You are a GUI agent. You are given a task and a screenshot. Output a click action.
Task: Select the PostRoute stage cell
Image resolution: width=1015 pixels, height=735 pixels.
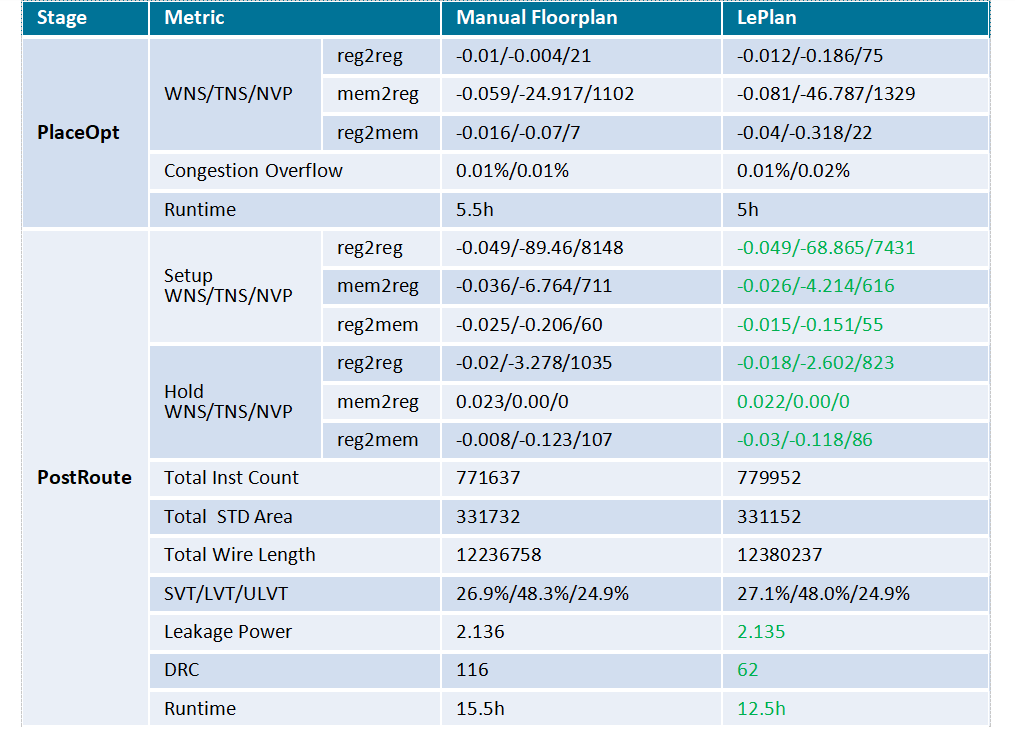pyautogui.click(x=85, y=478)
